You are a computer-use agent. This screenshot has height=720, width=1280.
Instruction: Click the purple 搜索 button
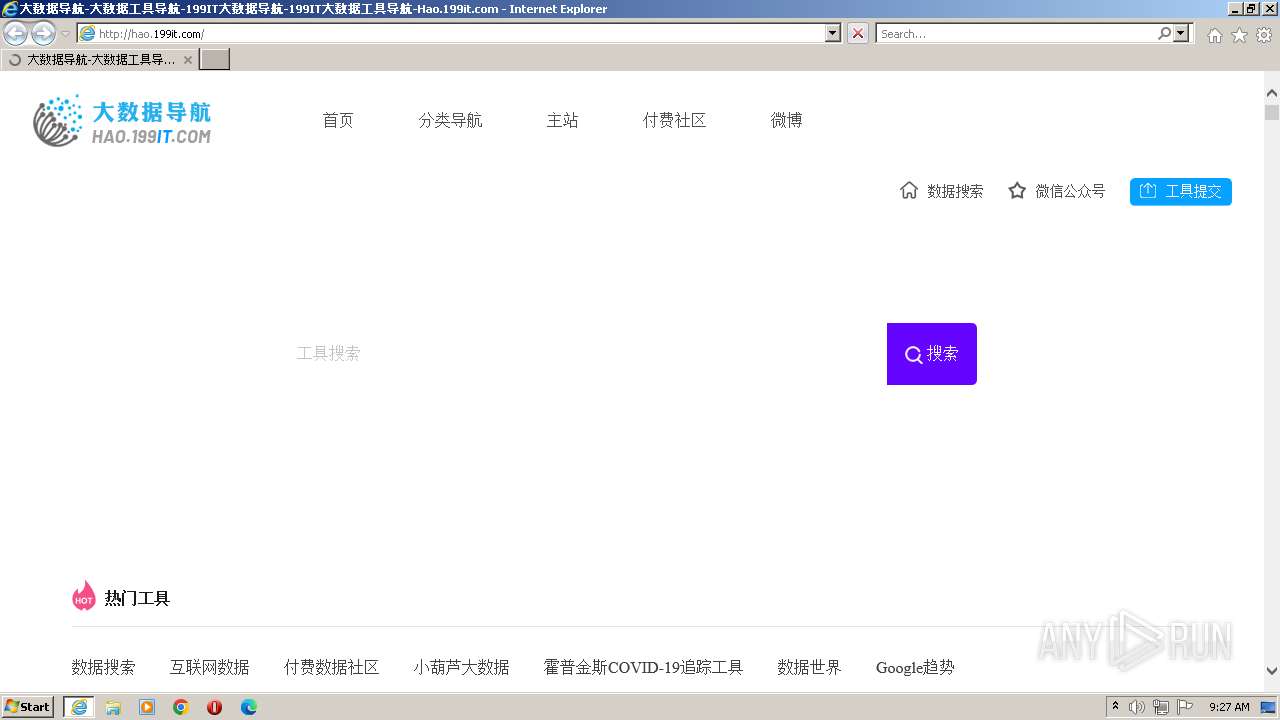[932, 354]
